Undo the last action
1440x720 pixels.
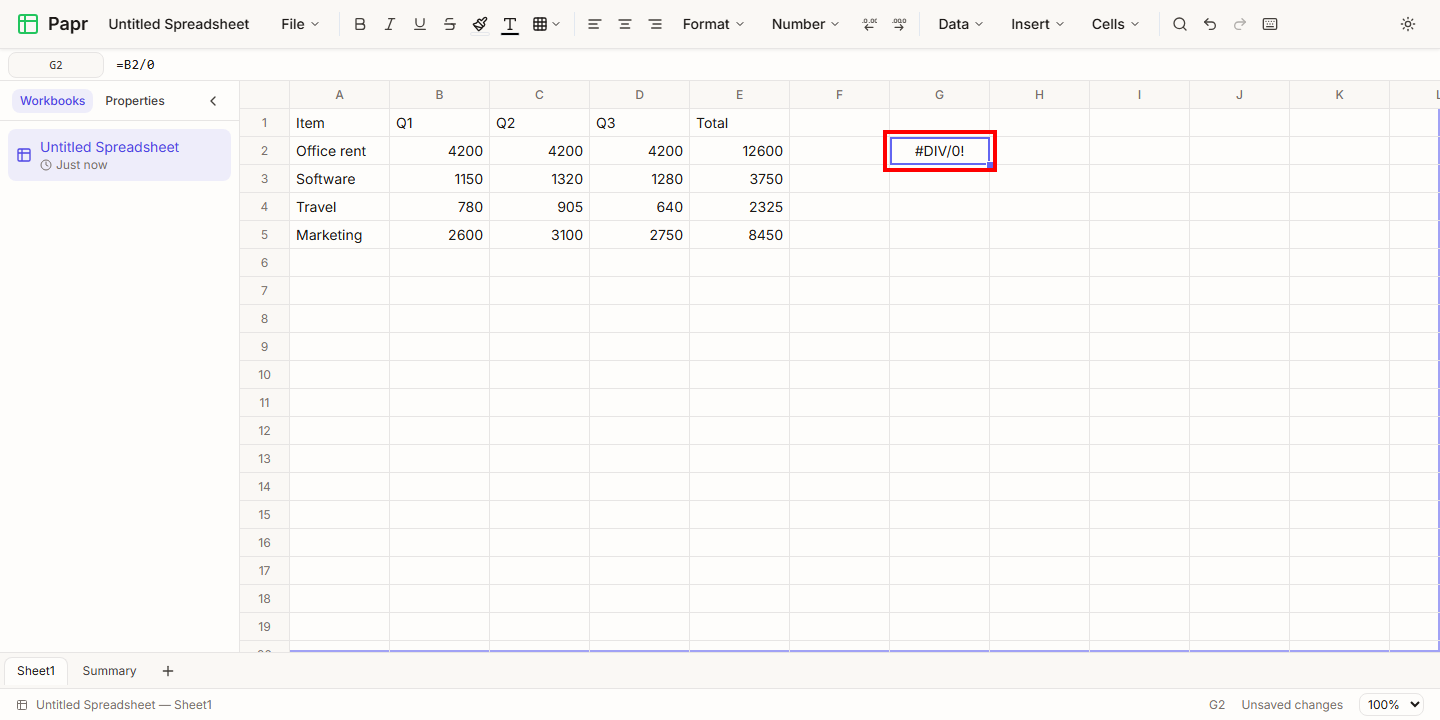point(1210,24)
